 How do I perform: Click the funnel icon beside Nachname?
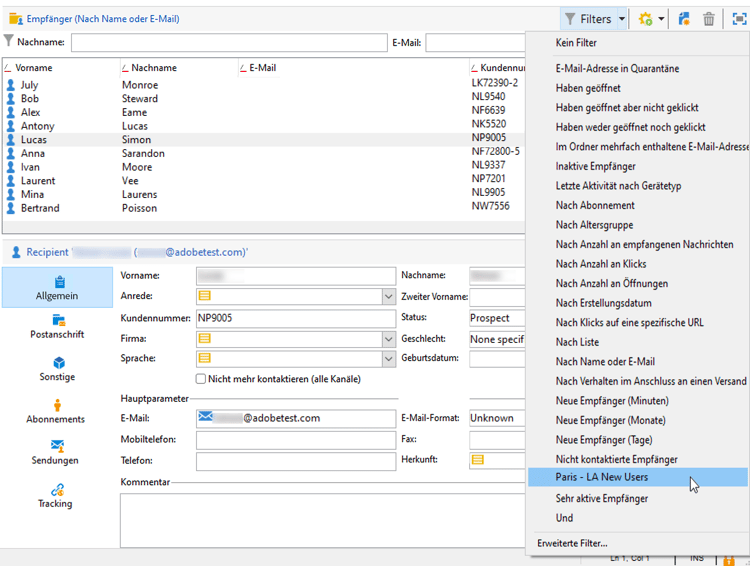coord(8,41)
